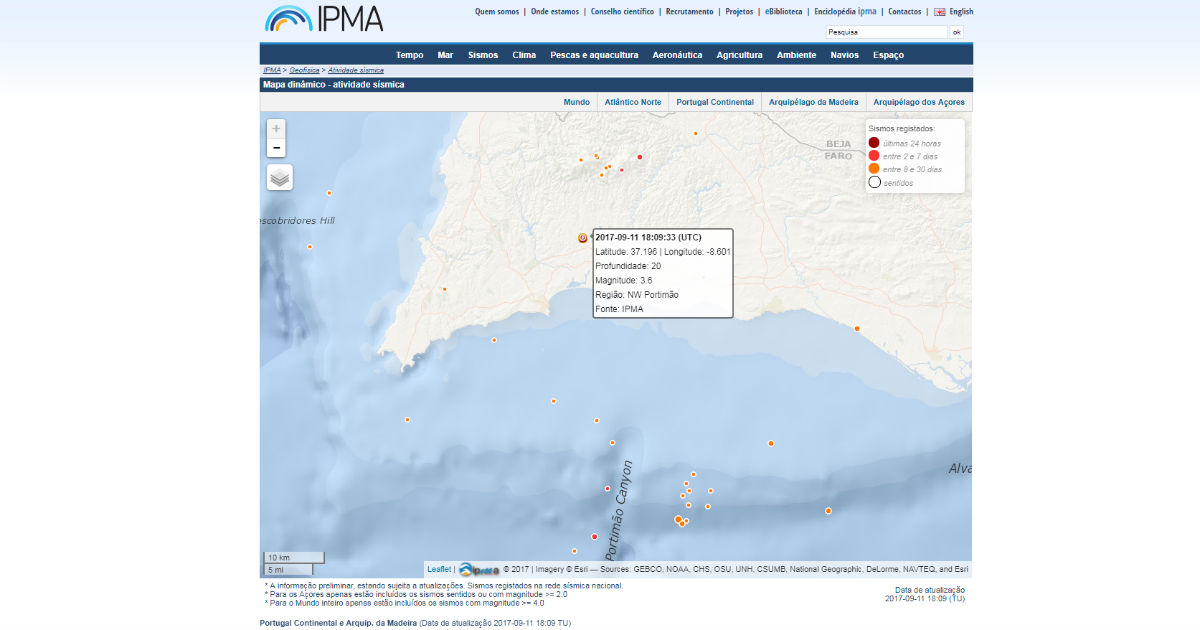Click the white 'sentidos' legend circle
The width and height of the screenshot is (1200, 630).
tap(874, 182)
